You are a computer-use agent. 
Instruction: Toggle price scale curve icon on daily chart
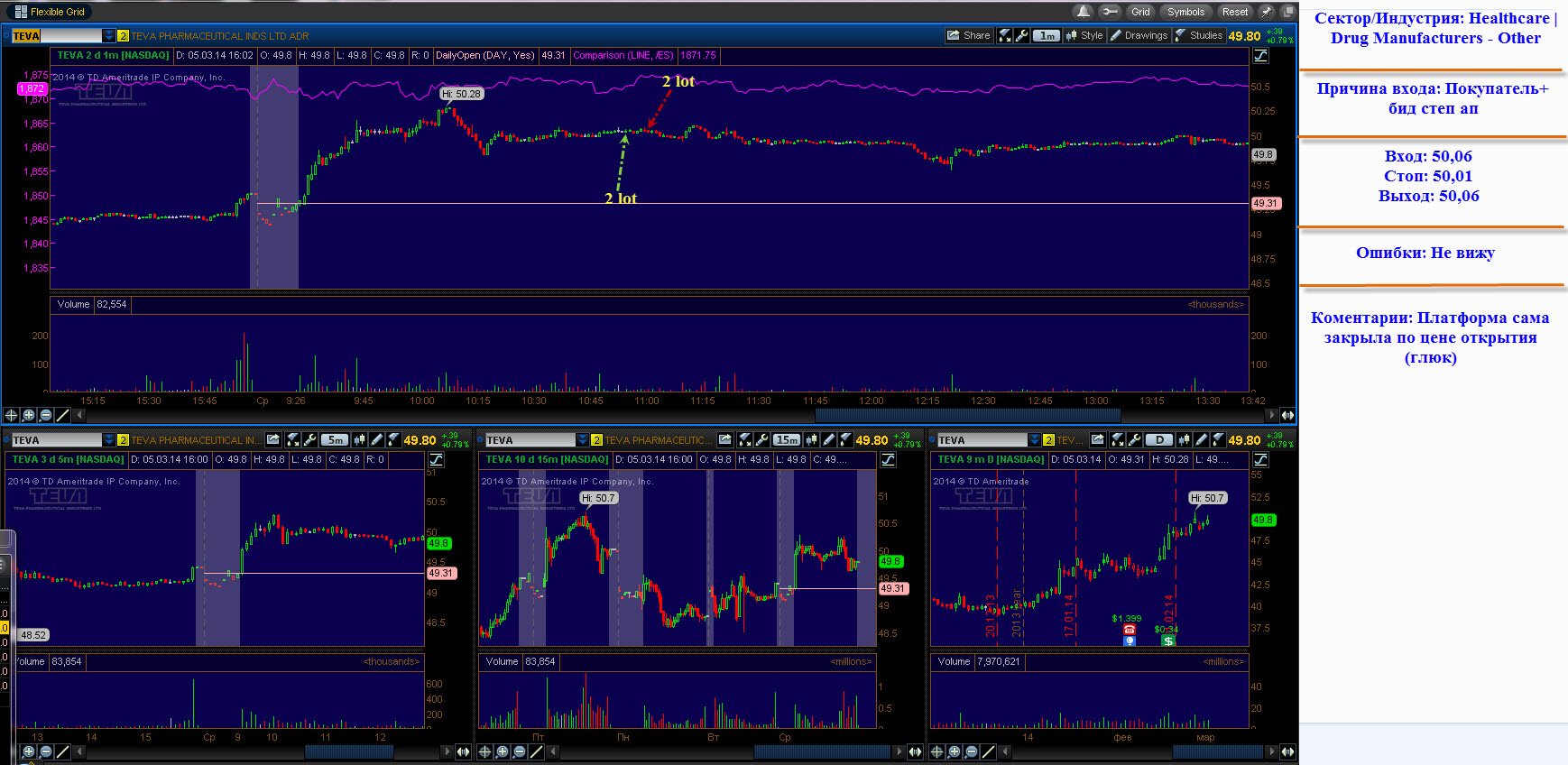point(1260,460)
